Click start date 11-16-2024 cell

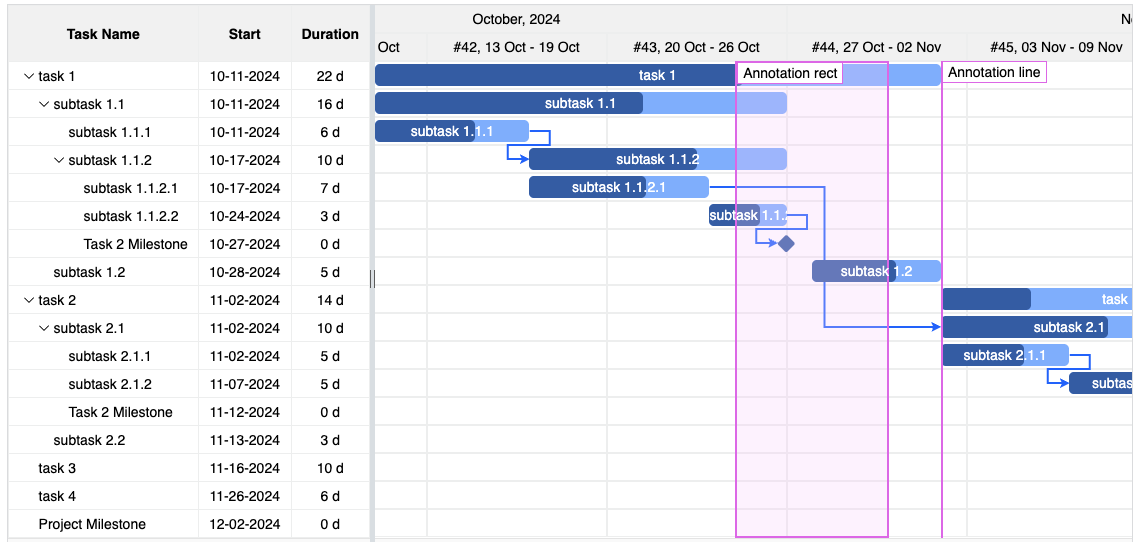point(245,469)
